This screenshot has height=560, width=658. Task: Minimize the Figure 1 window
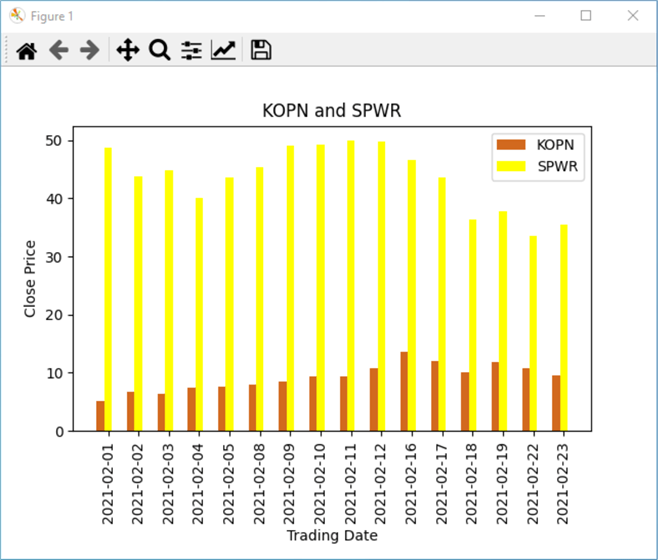point(540,16)
